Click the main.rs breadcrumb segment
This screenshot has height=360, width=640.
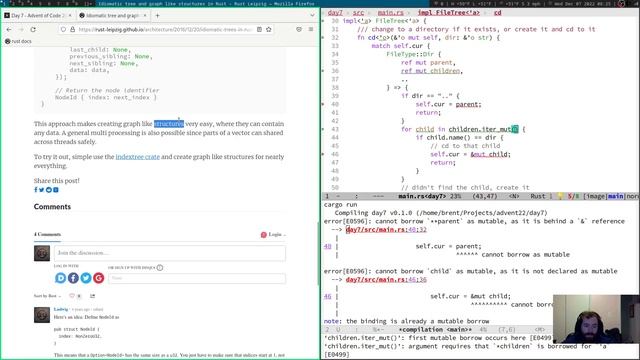[x=391, y=13]
